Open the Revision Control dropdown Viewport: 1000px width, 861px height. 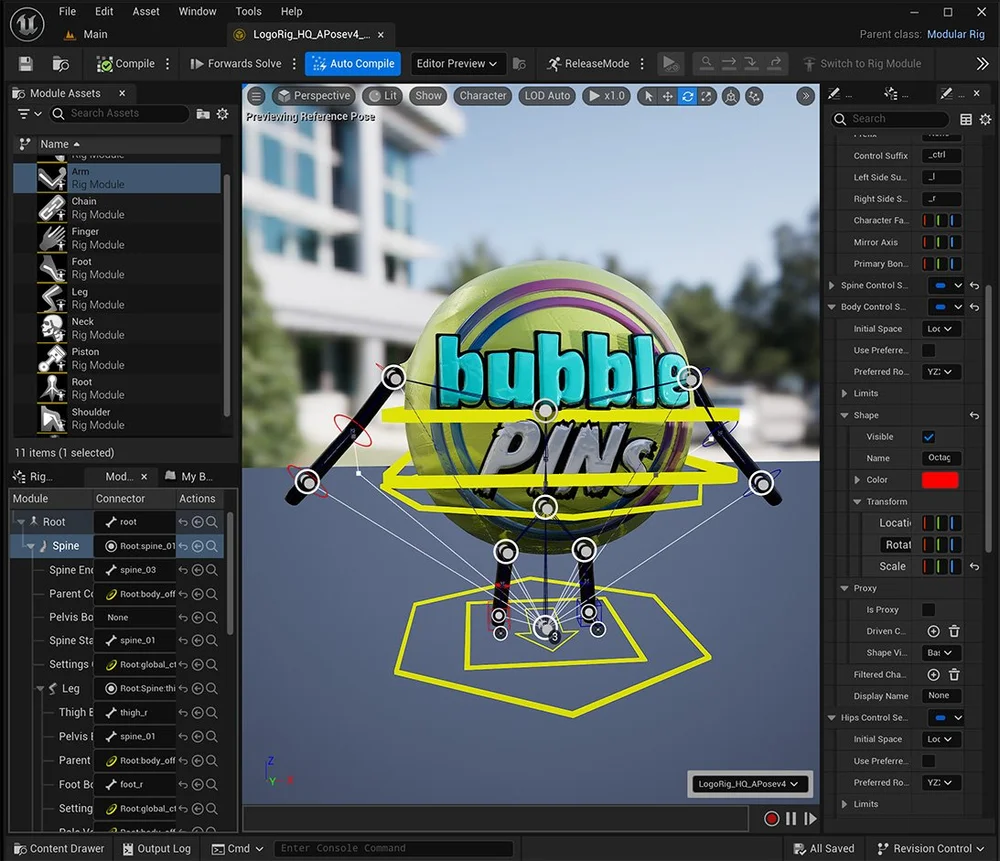[x=931, y=849]
